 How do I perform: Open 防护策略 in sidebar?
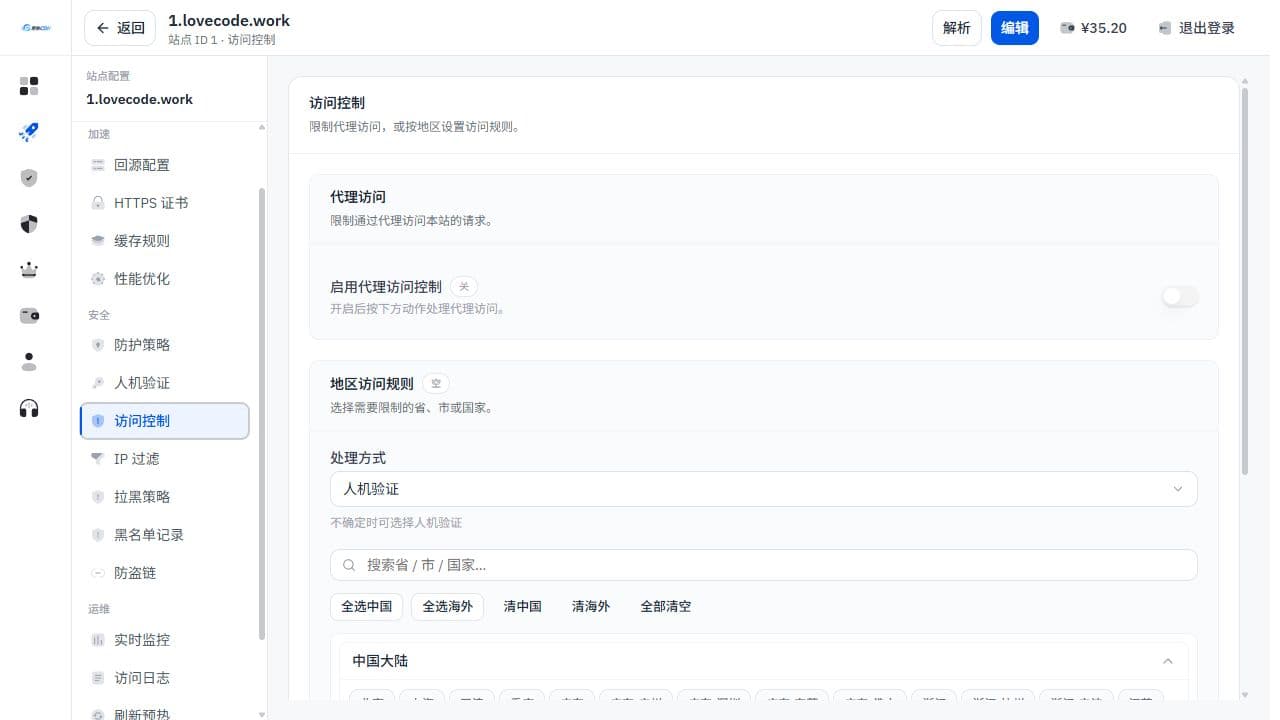coord(165,345)
